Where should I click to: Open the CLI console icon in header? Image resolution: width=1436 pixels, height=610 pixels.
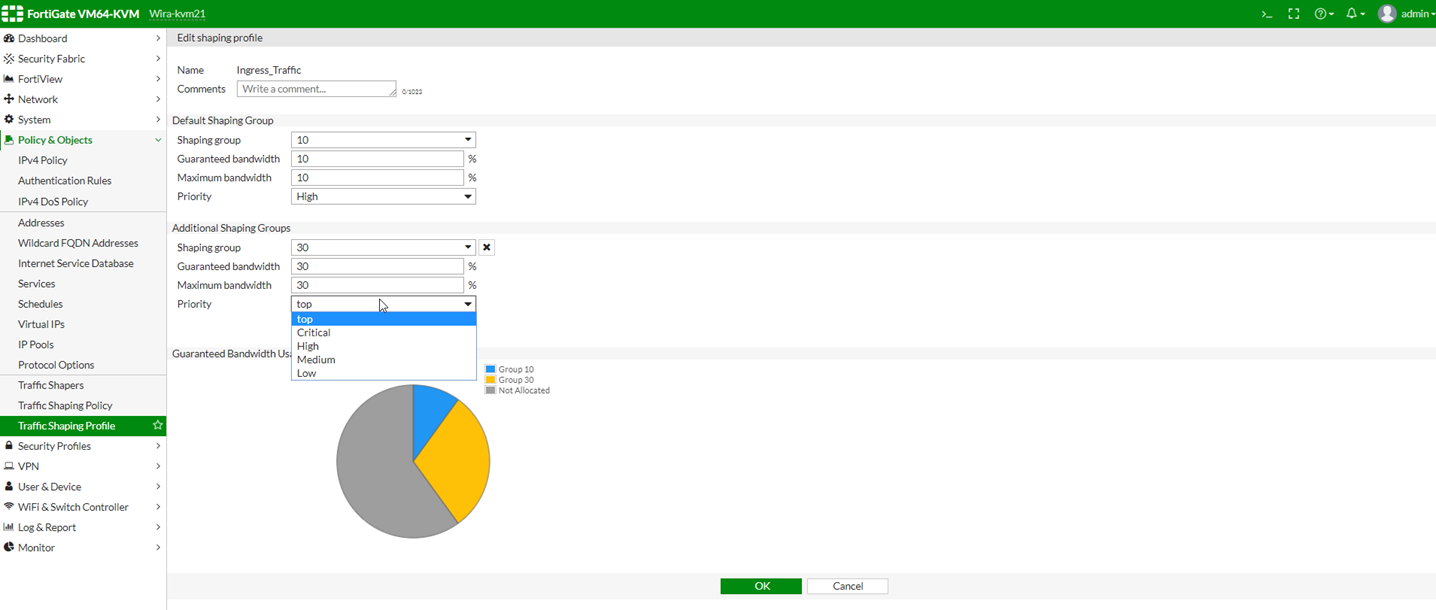tap(1266, 14)
